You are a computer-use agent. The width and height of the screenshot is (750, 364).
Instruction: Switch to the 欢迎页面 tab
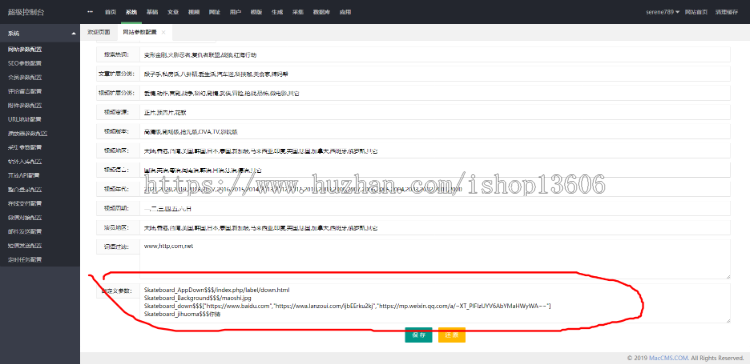[99, 32]
